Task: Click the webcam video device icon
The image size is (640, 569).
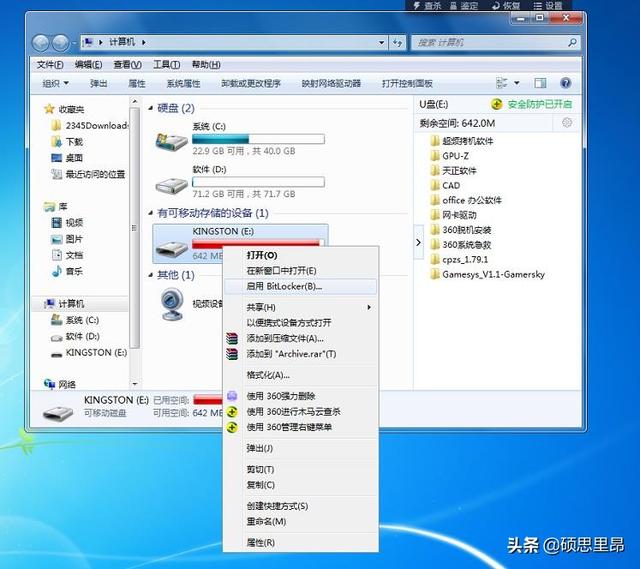Action: (x=171, y=301)
